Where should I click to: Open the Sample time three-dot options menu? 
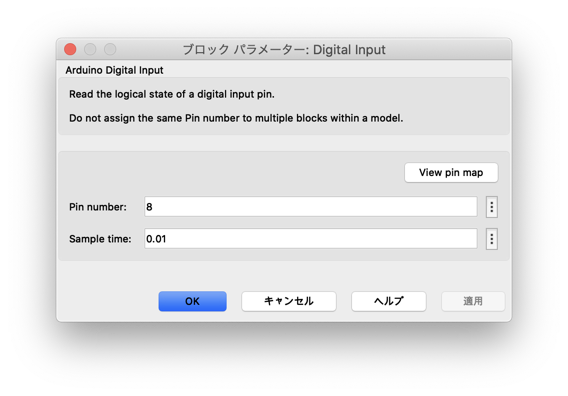492,239
